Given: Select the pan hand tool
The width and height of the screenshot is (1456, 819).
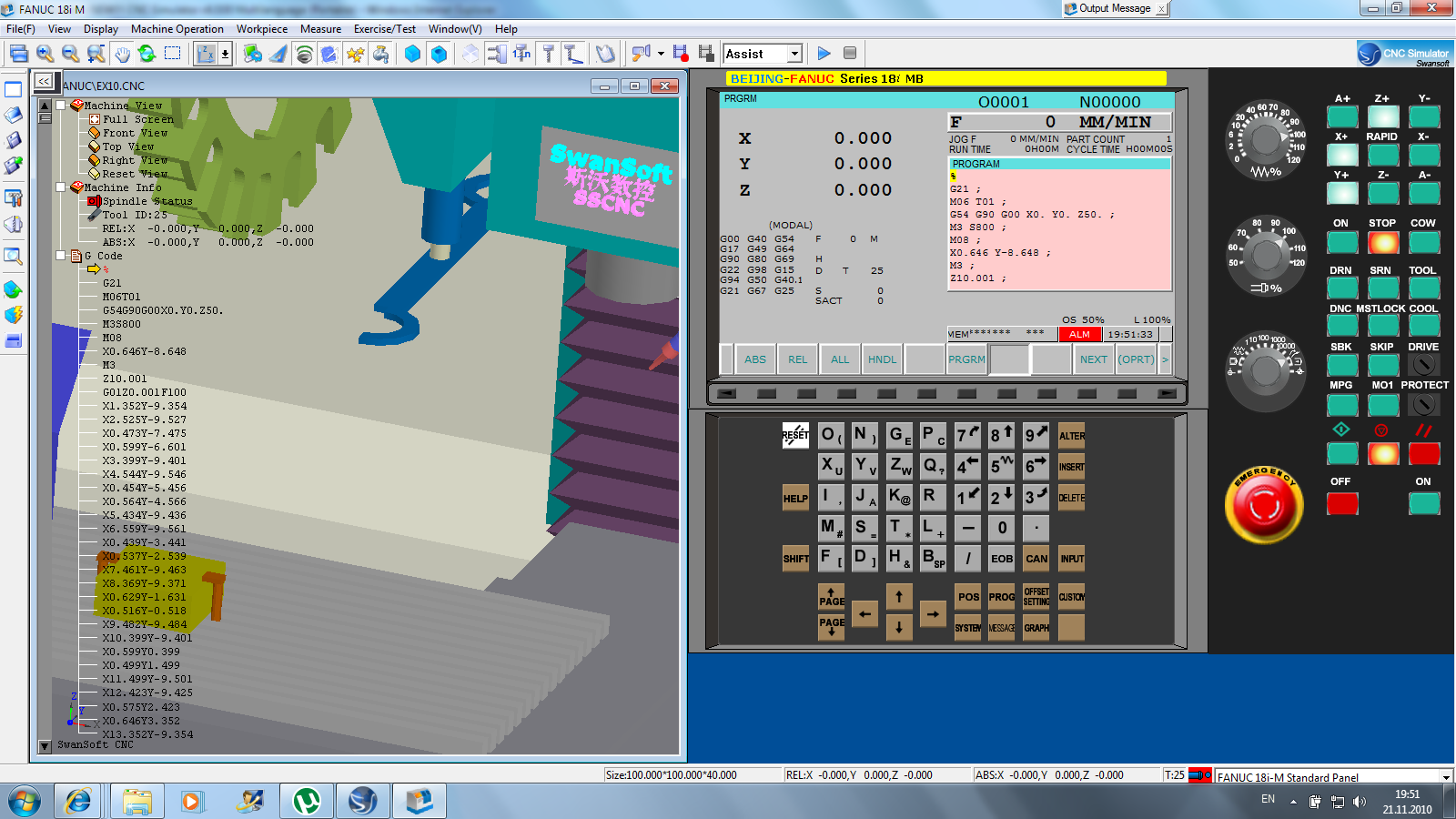Looking at the screenshot, I should (122, 55).
